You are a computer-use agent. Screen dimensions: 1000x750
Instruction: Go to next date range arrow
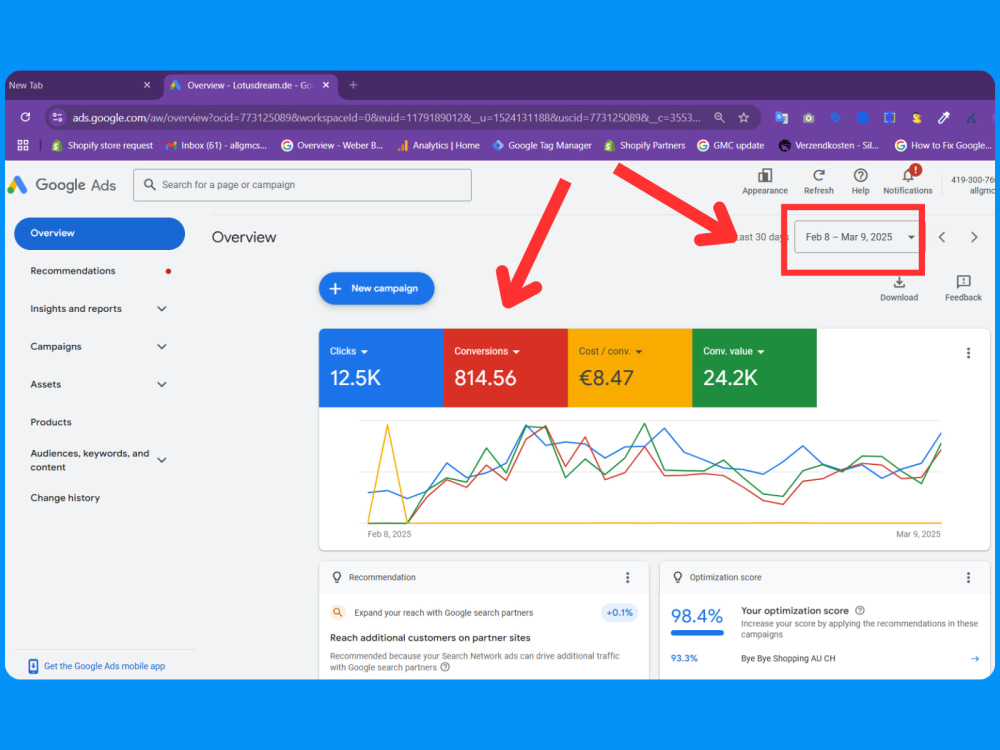[974, 237]
